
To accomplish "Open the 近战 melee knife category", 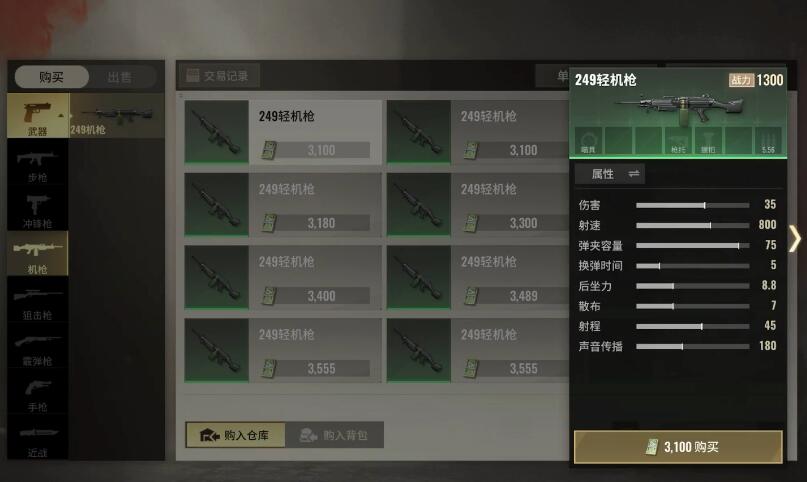I will 38,440.
